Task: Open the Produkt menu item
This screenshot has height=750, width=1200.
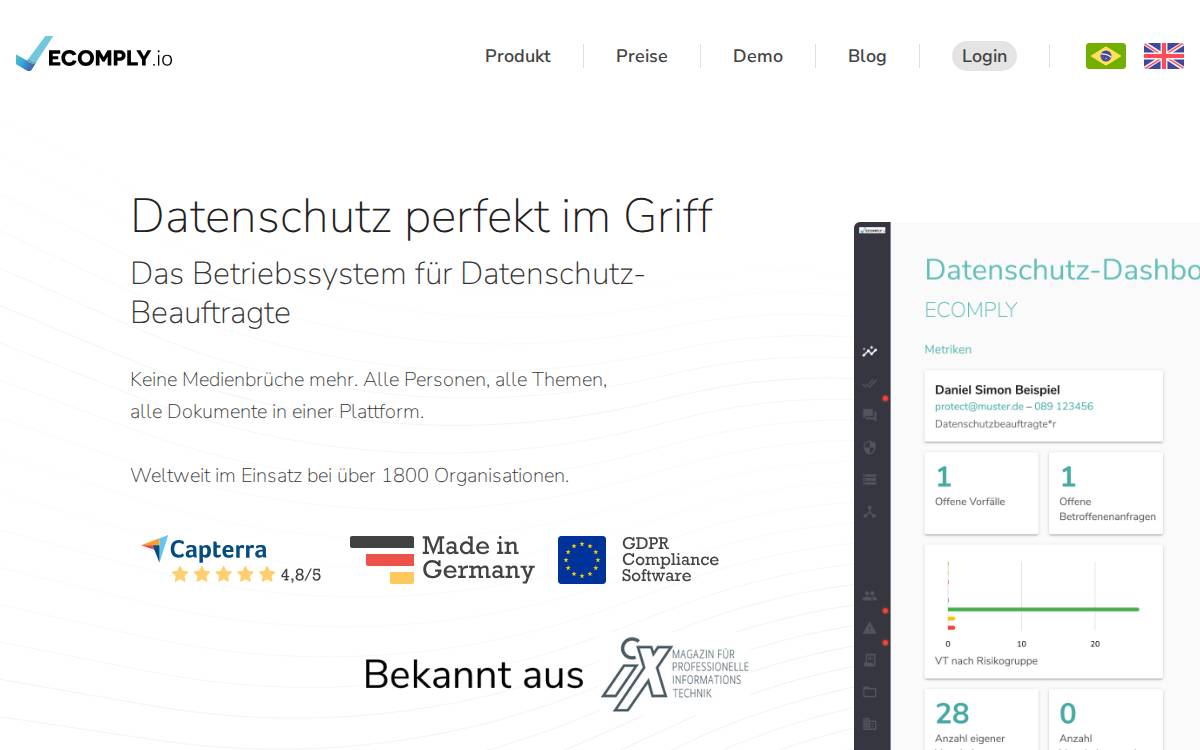Action: click(518, 56)
